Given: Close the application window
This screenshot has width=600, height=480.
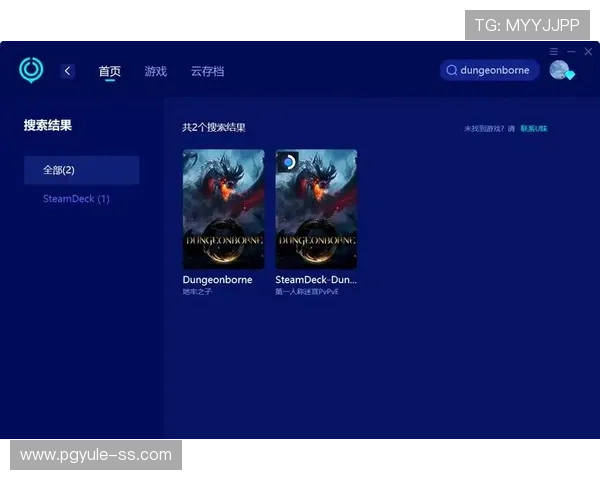Looking at the screenshot, I should [x=588, y=51].
